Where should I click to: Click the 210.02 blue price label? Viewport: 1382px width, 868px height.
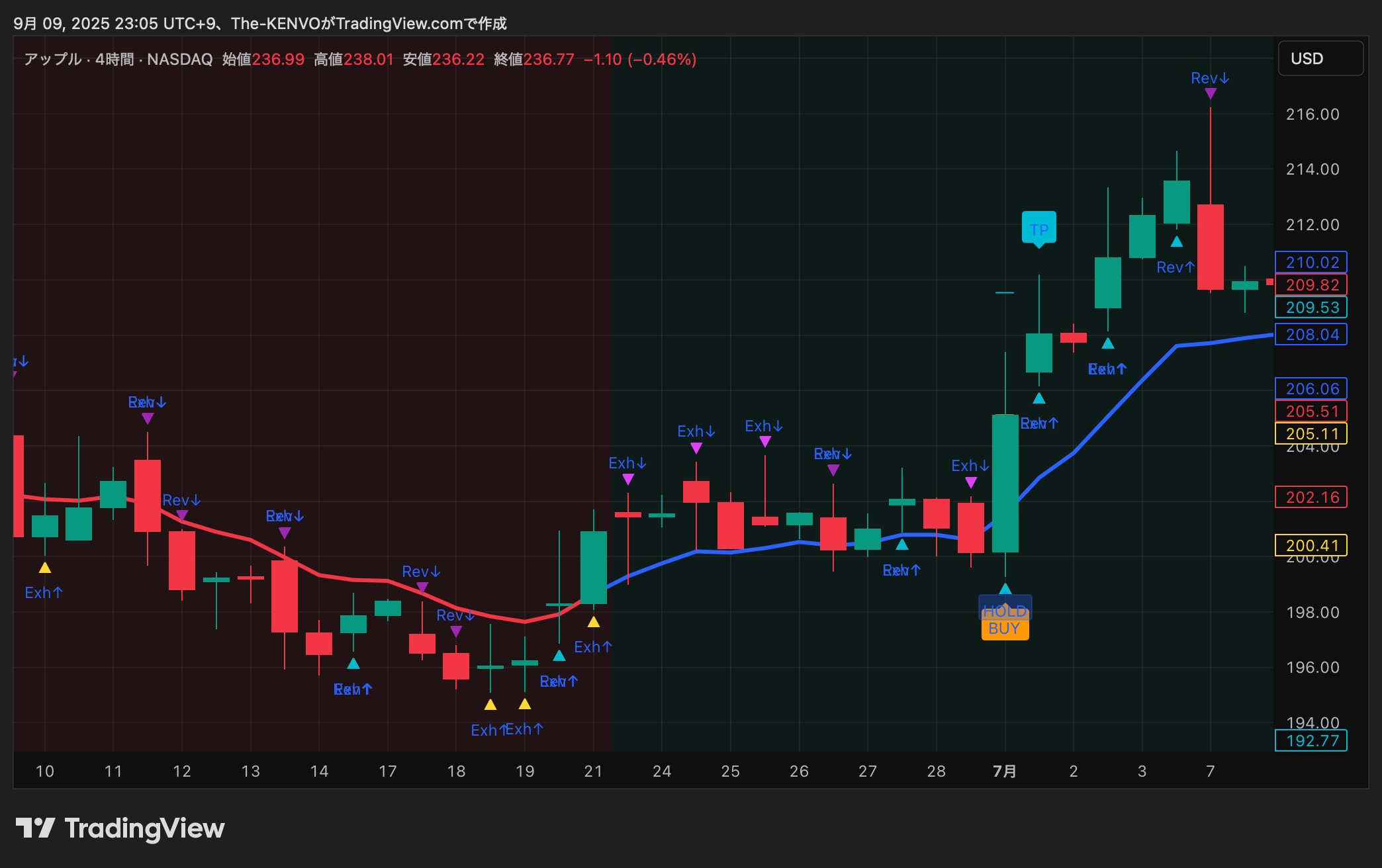[1311, 263]
